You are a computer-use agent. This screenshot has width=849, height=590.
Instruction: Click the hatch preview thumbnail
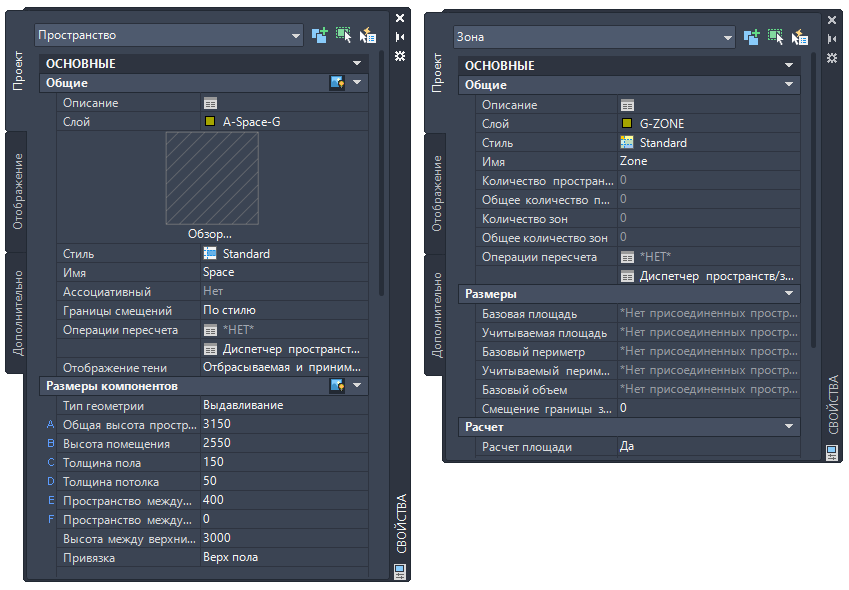(212, 178)
